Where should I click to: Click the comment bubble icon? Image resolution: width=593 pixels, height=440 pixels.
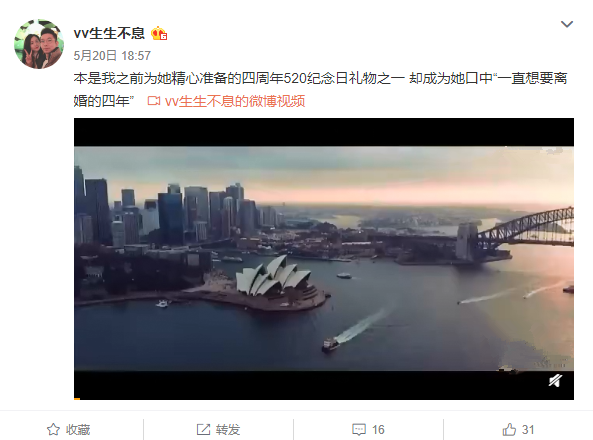pyautogui.click(x=359, y=429)
